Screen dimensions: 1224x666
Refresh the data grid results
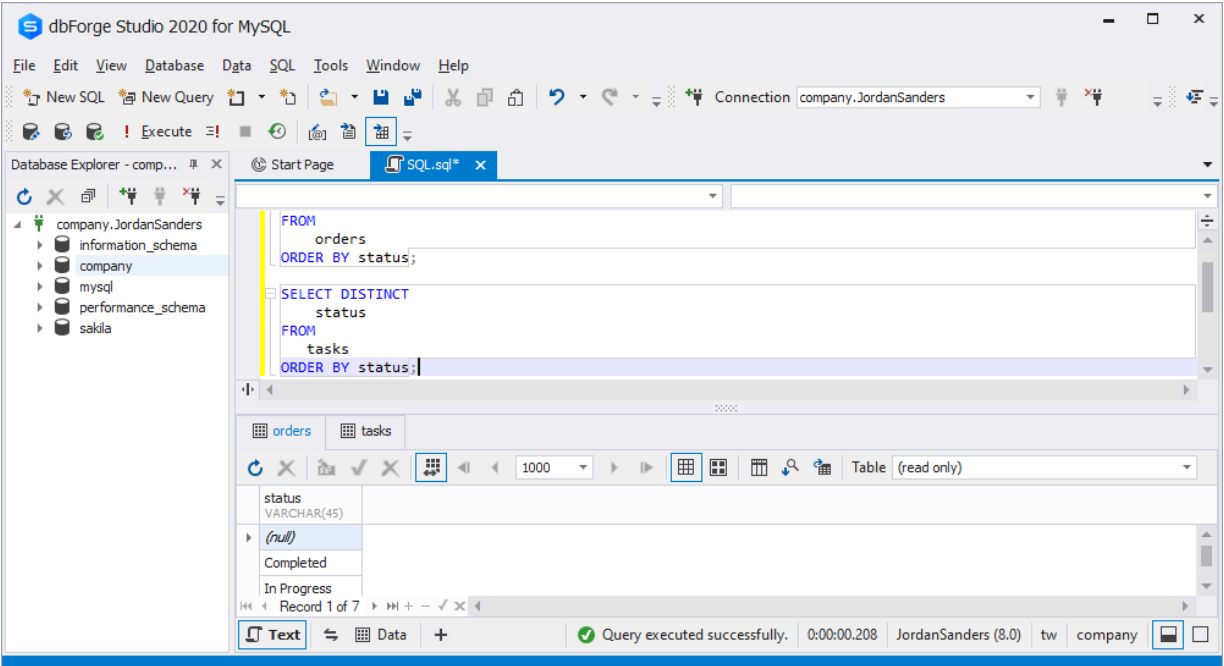[x=255, y=467]
